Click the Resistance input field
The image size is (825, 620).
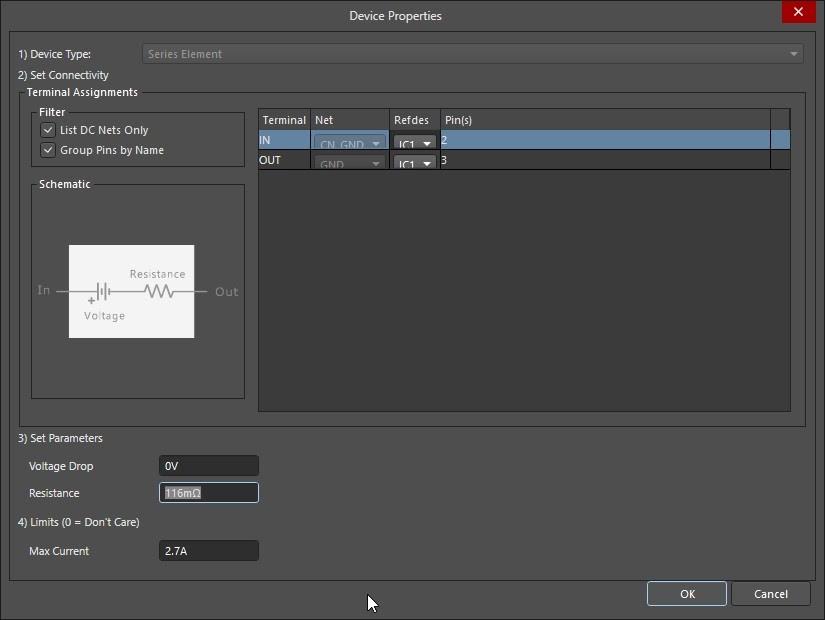point(209,493)
